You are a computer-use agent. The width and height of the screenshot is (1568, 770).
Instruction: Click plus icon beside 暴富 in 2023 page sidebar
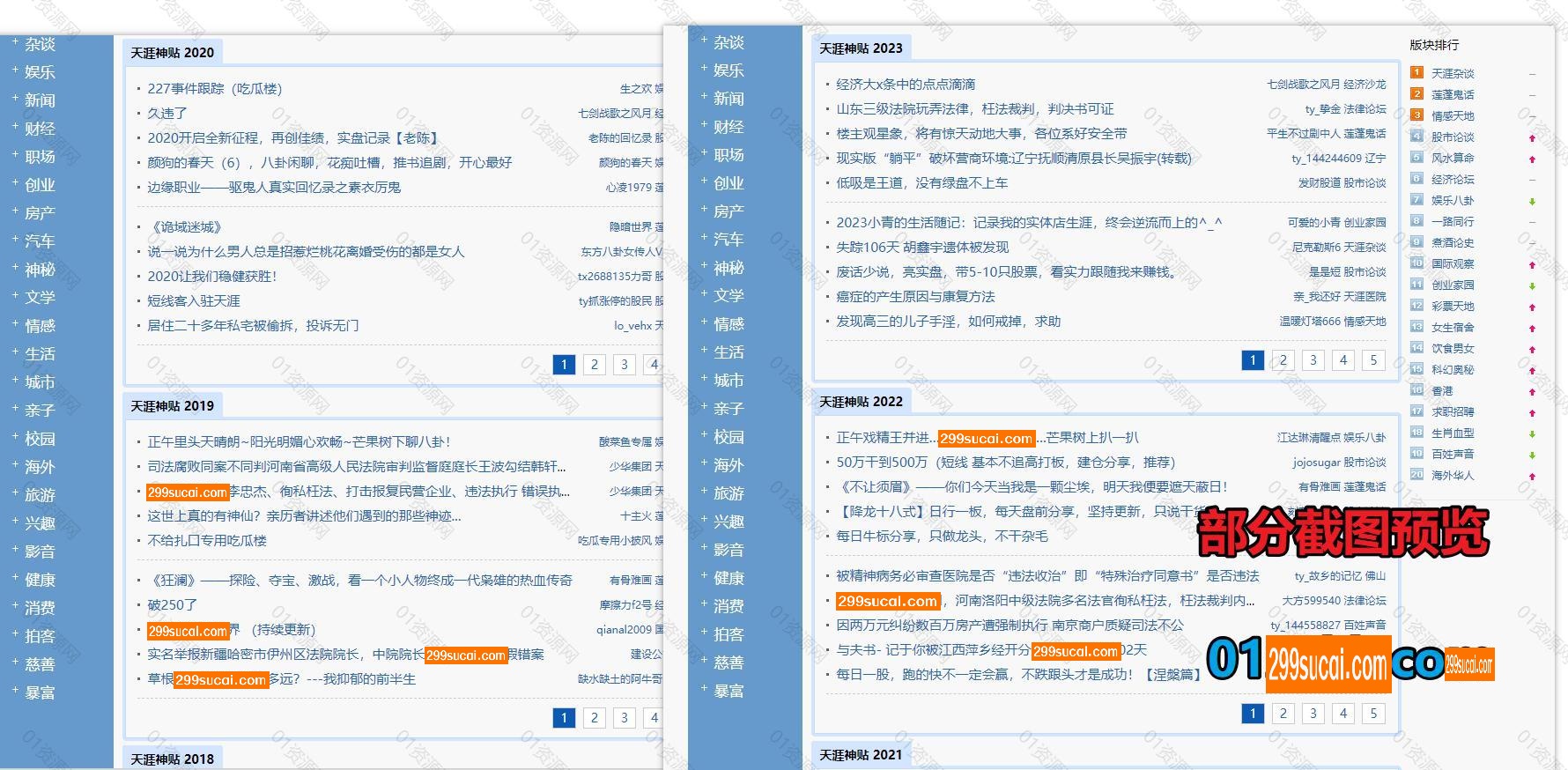pyautogui.click(x=704, y=687)
